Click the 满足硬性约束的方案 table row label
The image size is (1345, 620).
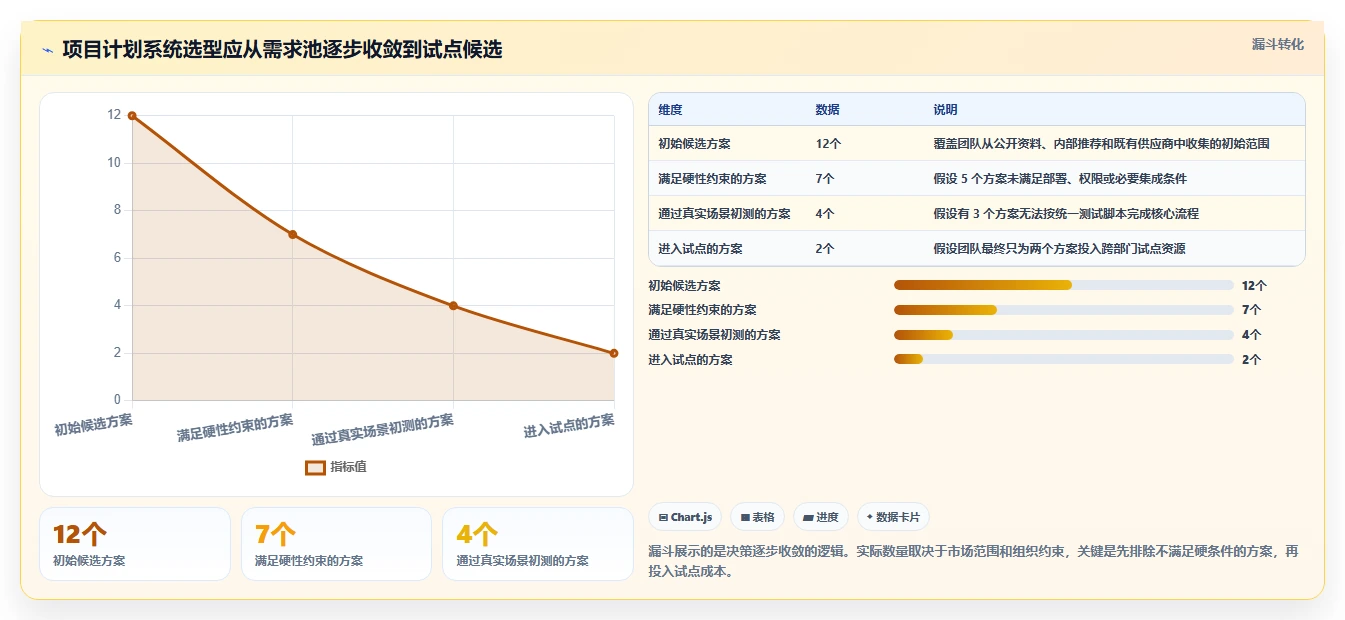(x=712, y=179)
